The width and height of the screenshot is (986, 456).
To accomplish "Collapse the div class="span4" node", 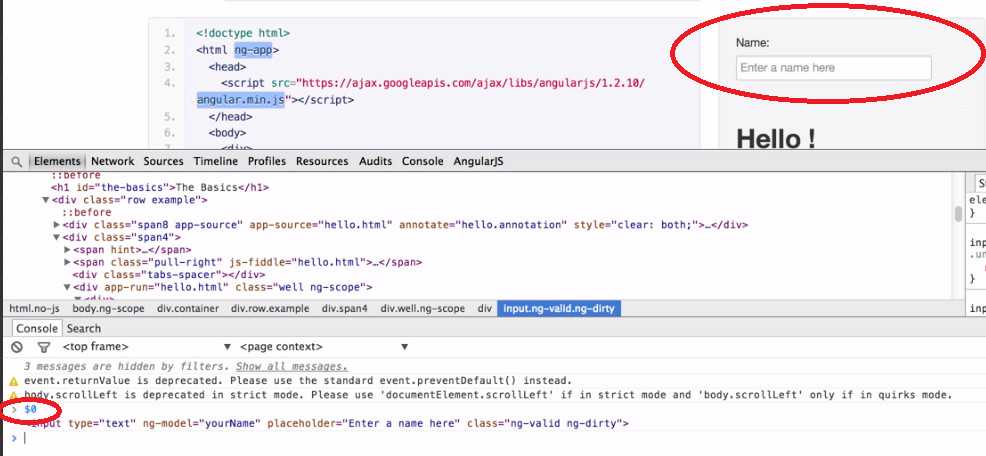I will coord(57,238).
